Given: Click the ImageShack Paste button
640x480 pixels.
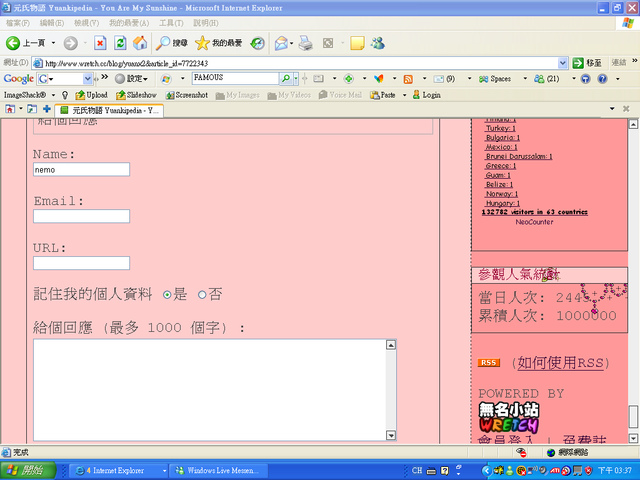Looking at the screenshot, I should pyautogui.click(x=382, y=95).
